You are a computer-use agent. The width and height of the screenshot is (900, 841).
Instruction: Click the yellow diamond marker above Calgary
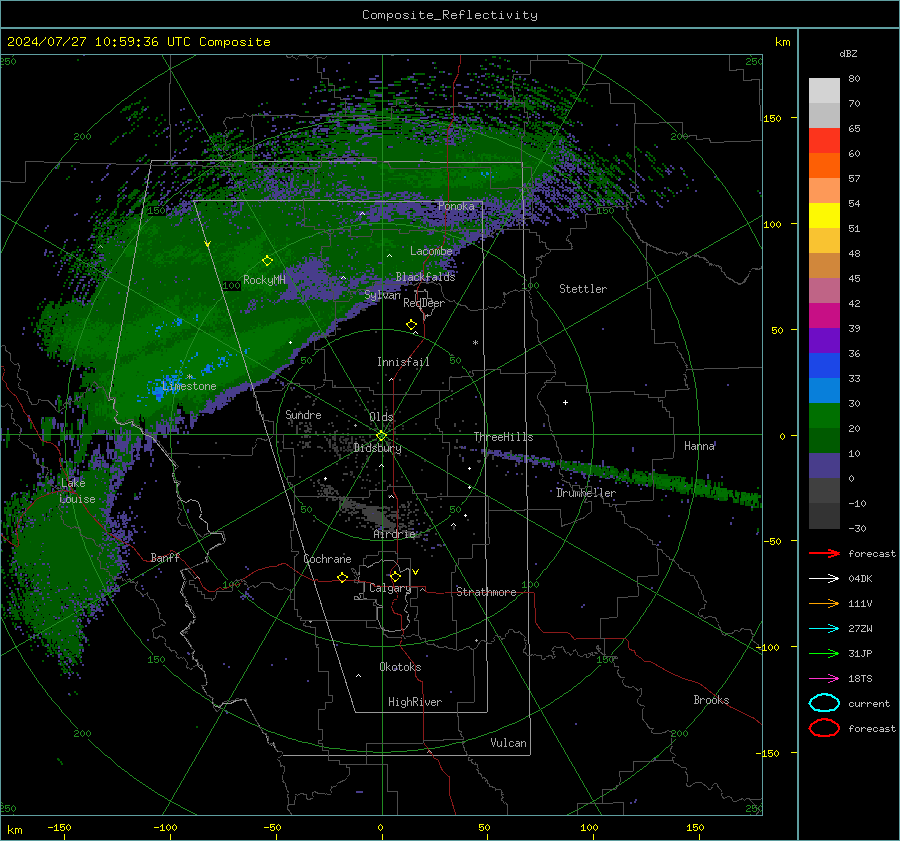395,576
